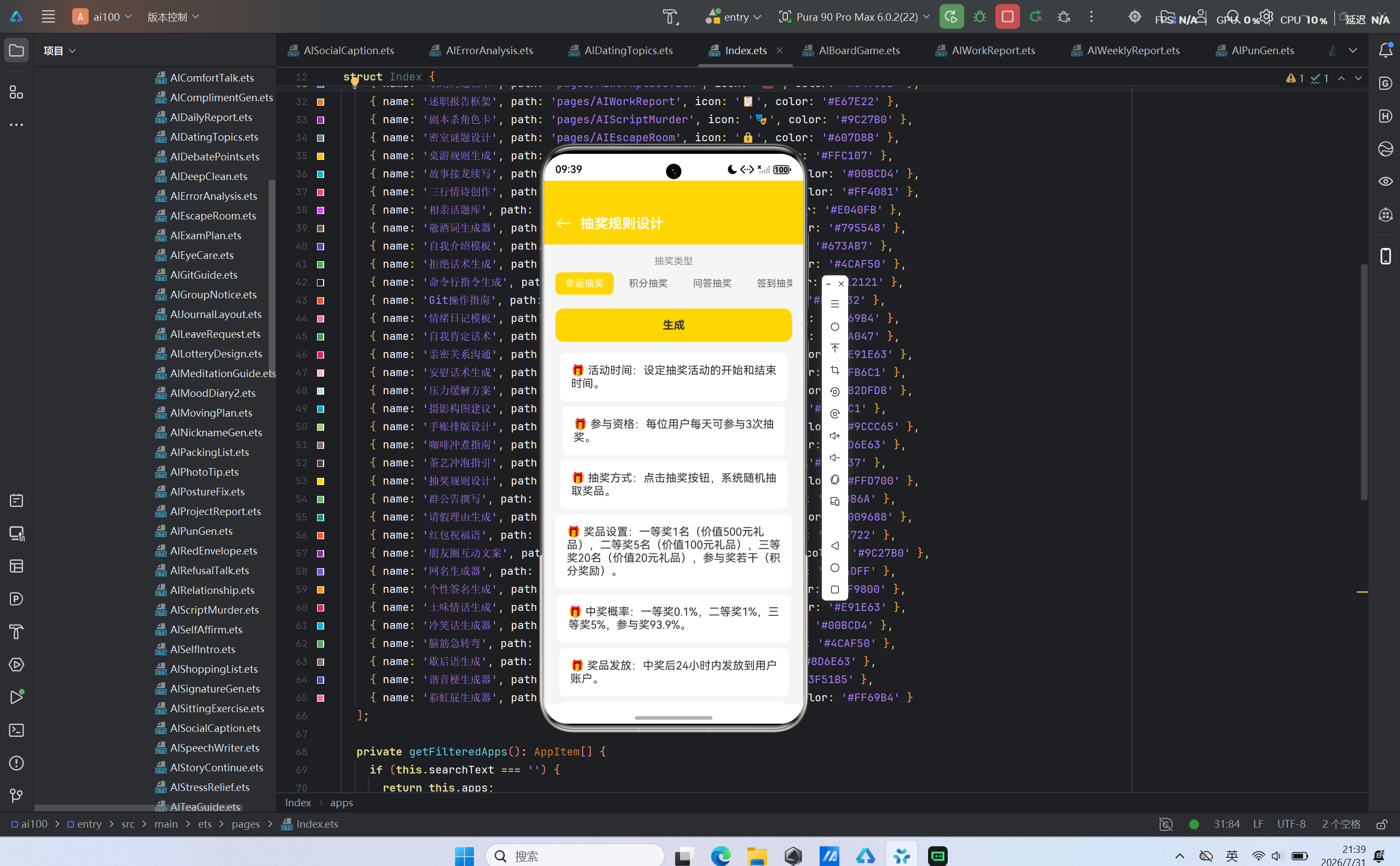The height and width of the screenshot is (866, 1400).
Task: Click the emulator volume down icon
Action: 834,458
